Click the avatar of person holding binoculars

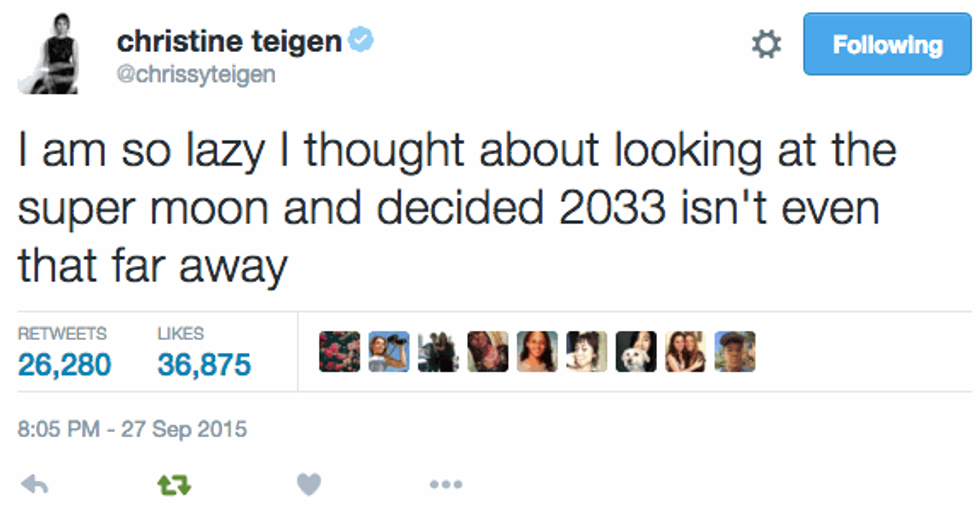(x=388, y=352)
